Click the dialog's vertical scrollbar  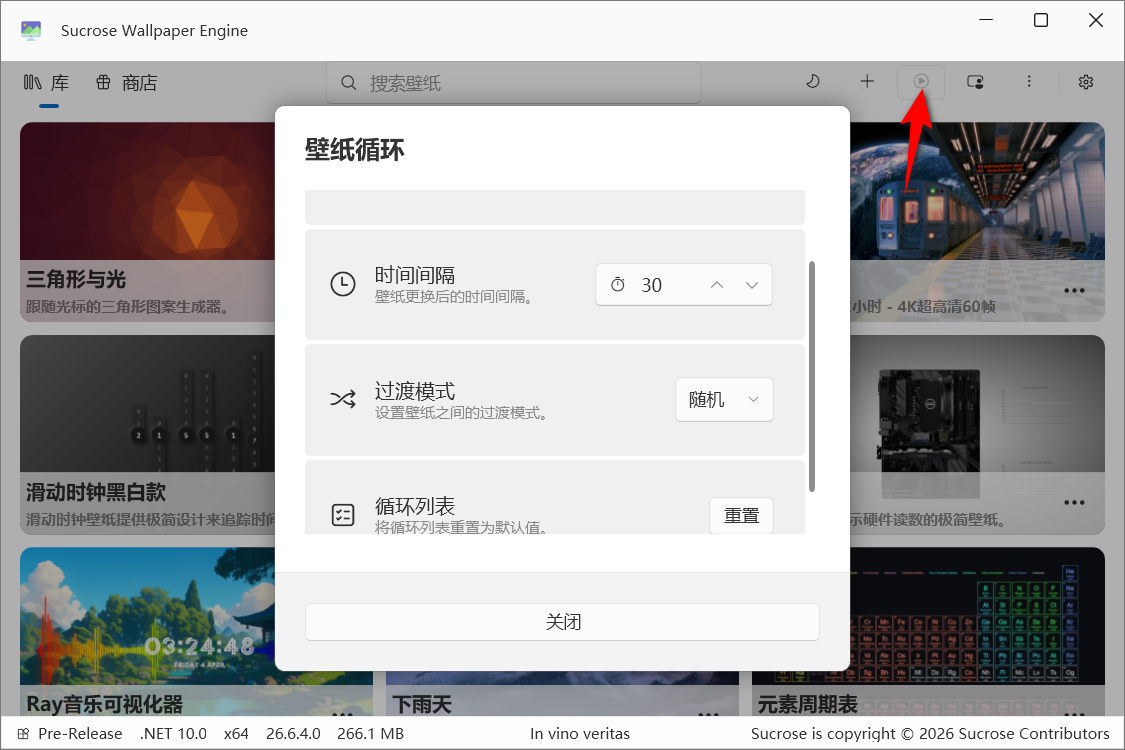coord(812,377)
